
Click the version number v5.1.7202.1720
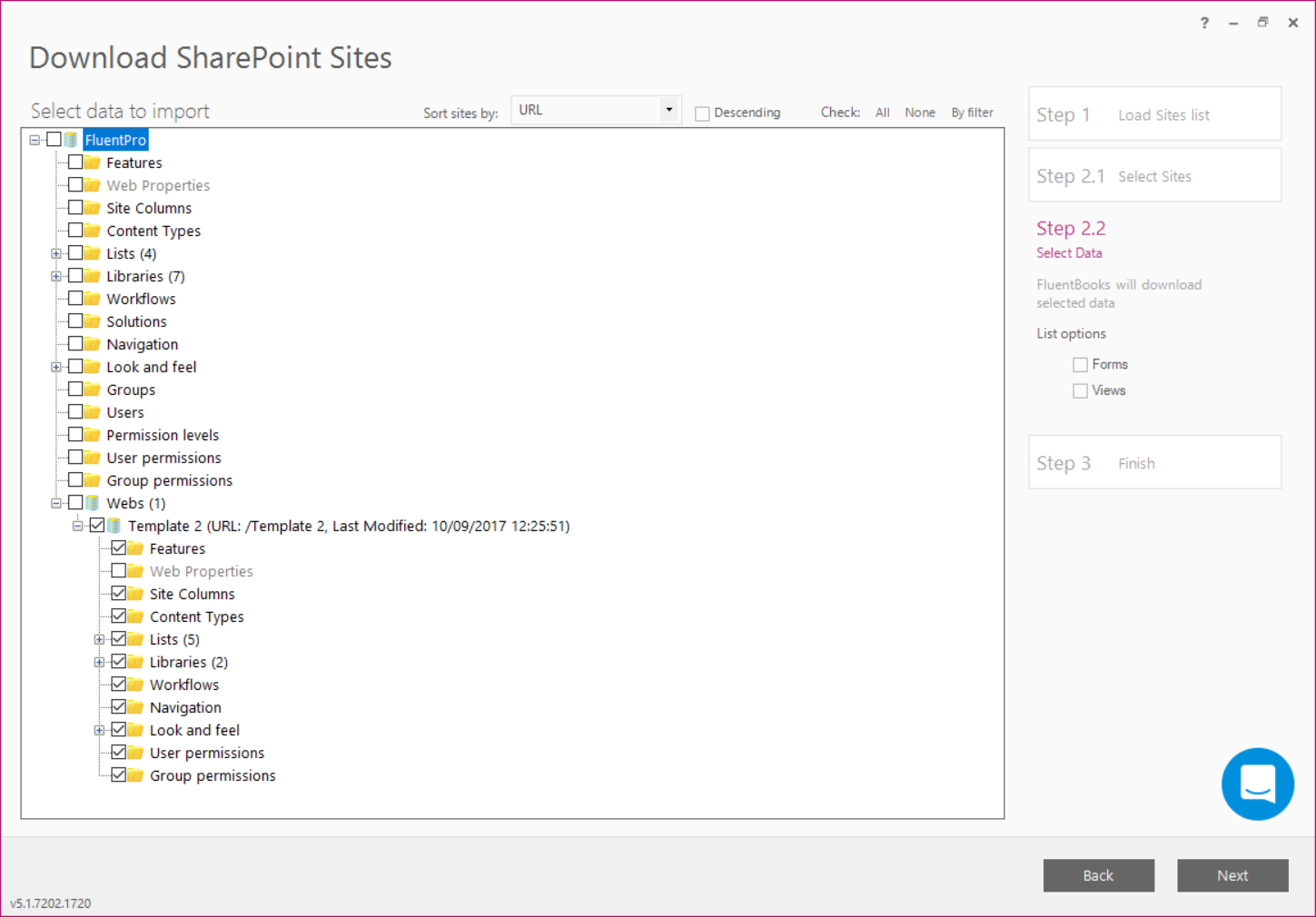(x=51, y=903)
